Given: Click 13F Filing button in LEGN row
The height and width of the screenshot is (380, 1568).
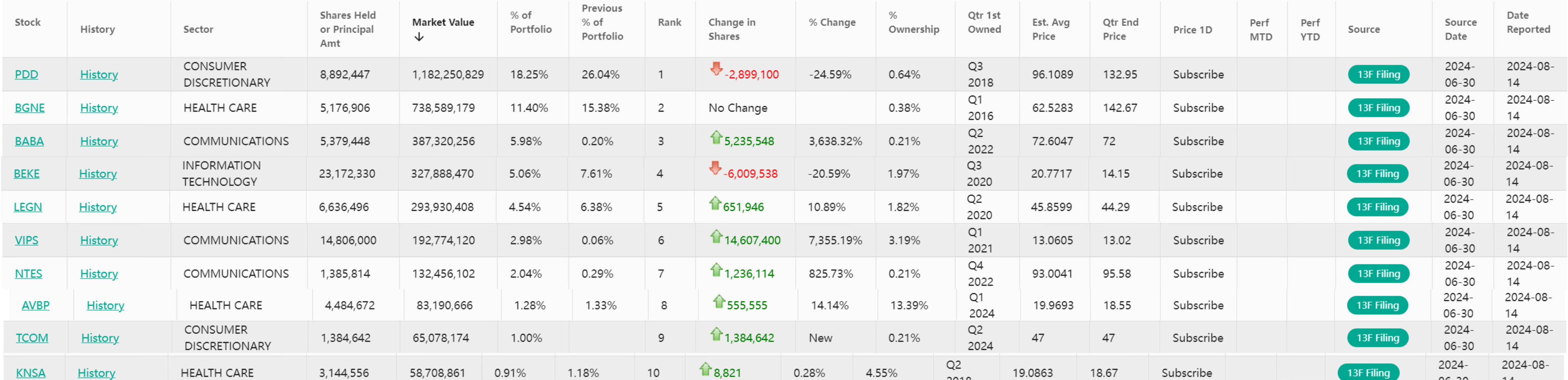Looking at the screenshot, I should click(1377, 207).
